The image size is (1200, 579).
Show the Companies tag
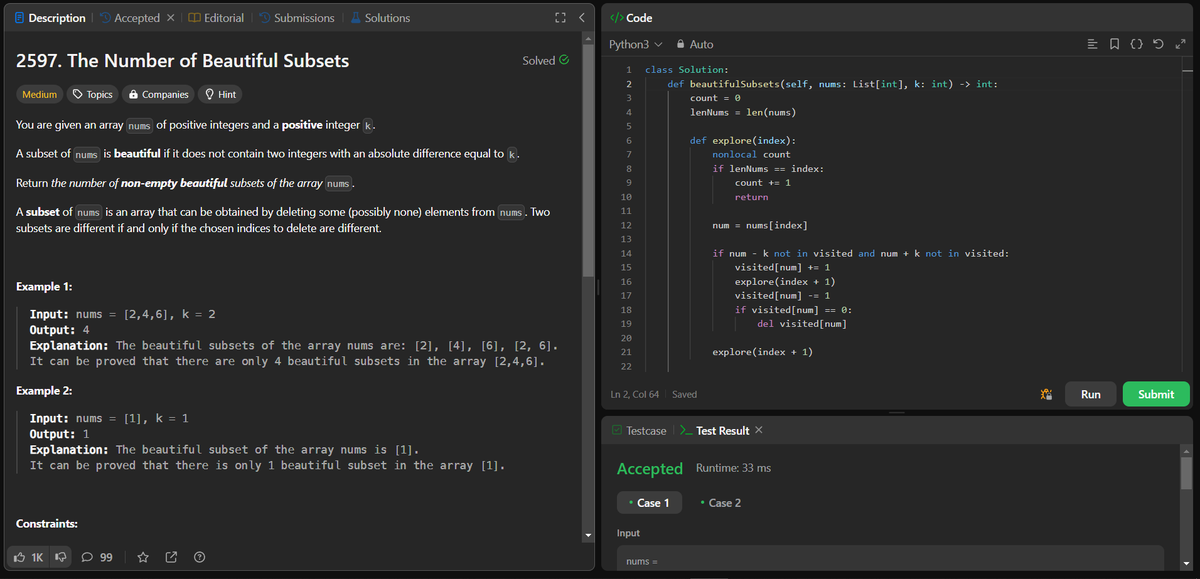[x=158, y=94]
